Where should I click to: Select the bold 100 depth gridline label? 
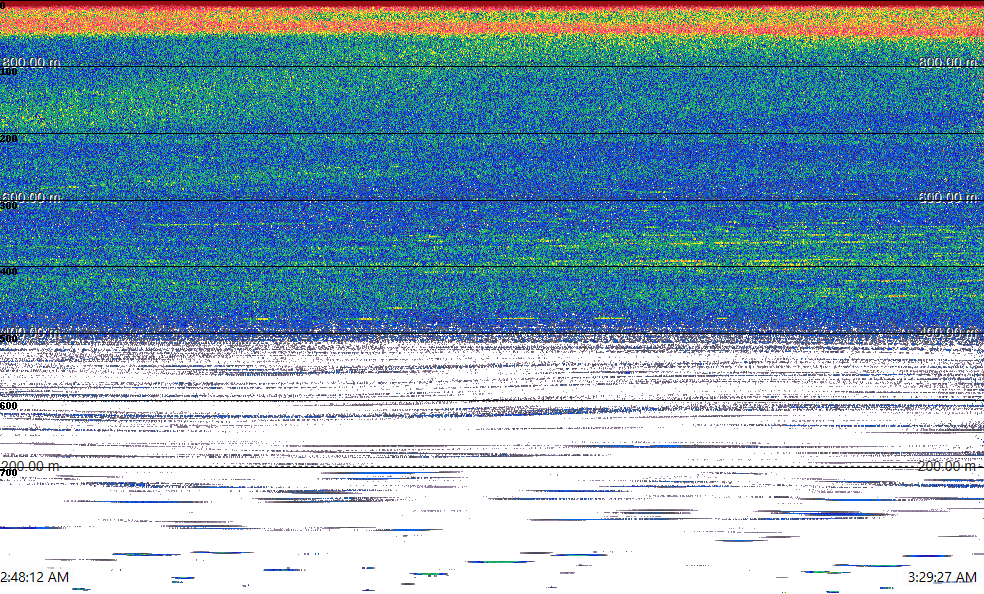(9, 72)
